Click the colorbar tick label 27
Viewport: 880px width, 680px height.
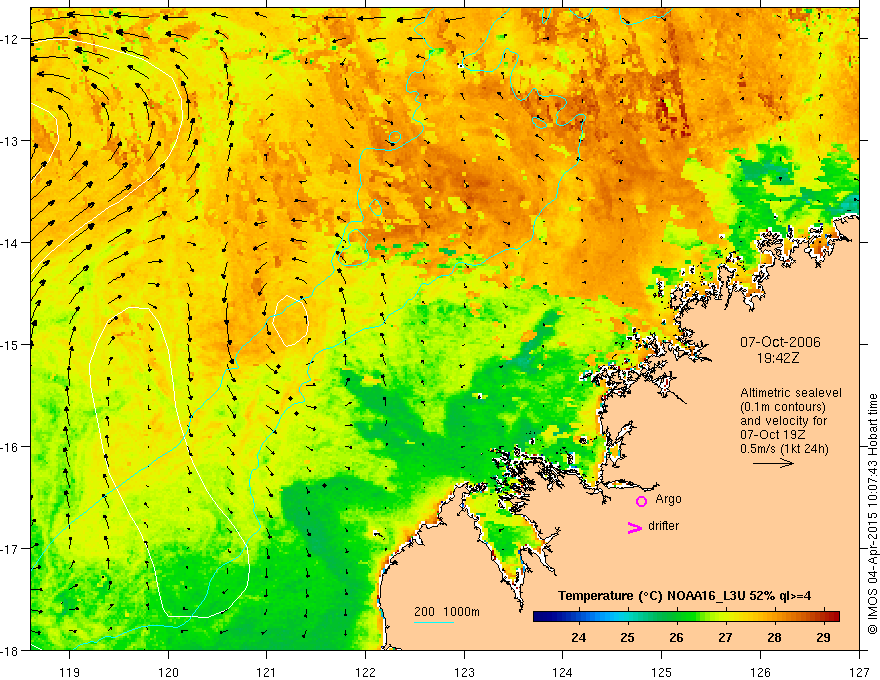pyautogui.click(x=725, y=637)
